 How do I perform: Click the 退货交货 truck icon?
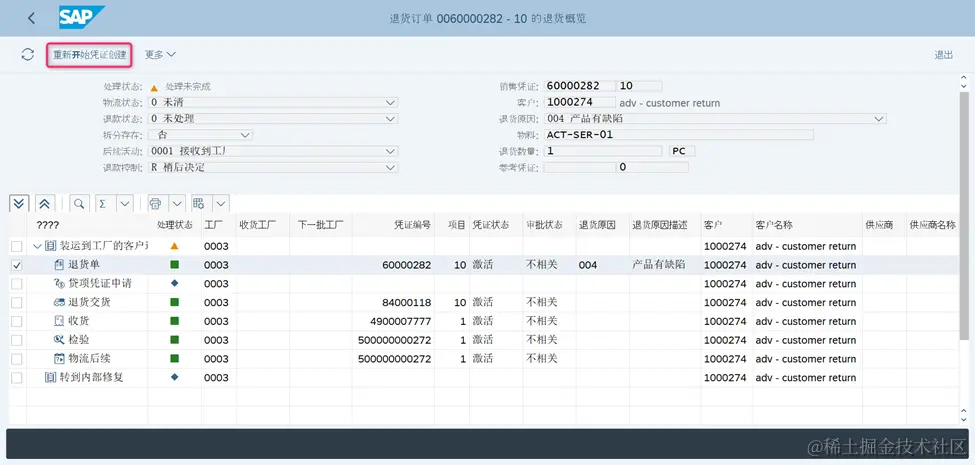59,302
